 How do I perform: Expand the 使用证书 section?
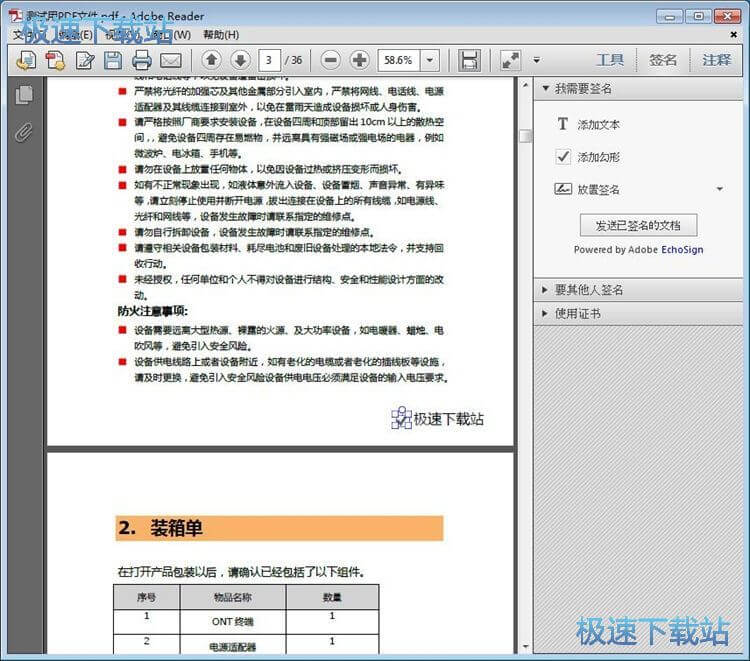638,314
